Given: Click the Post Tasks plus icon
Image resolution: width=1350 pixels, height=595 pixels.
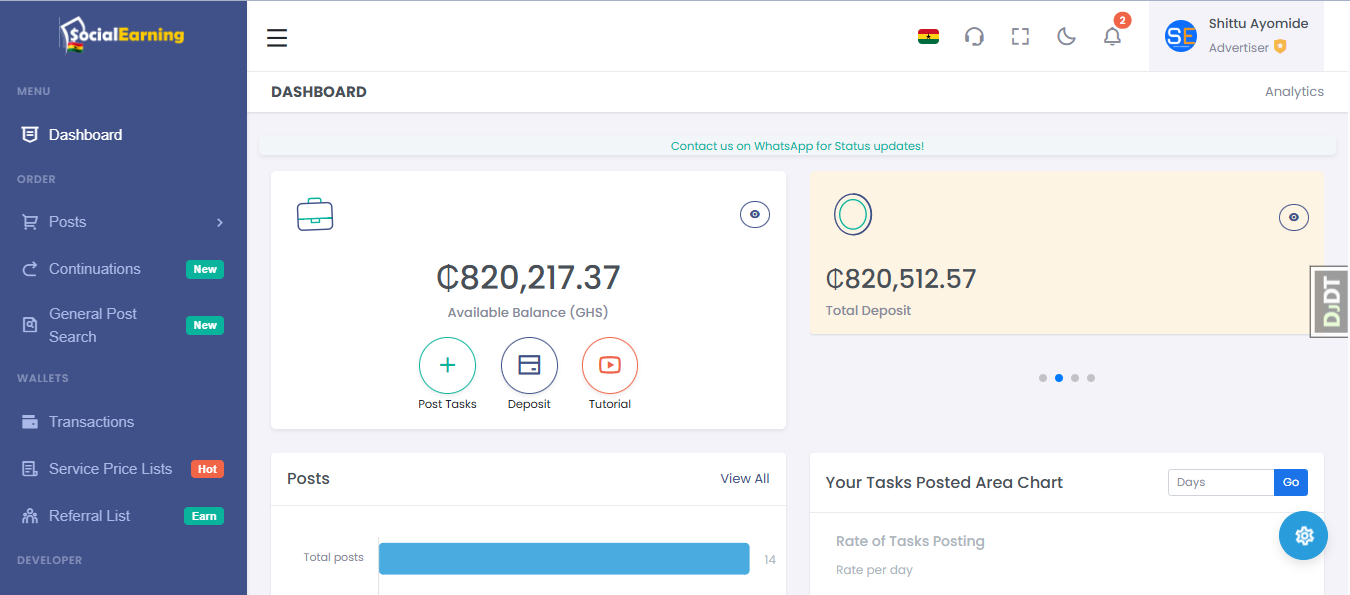Looking at the screenshot, I should point(447,365).
